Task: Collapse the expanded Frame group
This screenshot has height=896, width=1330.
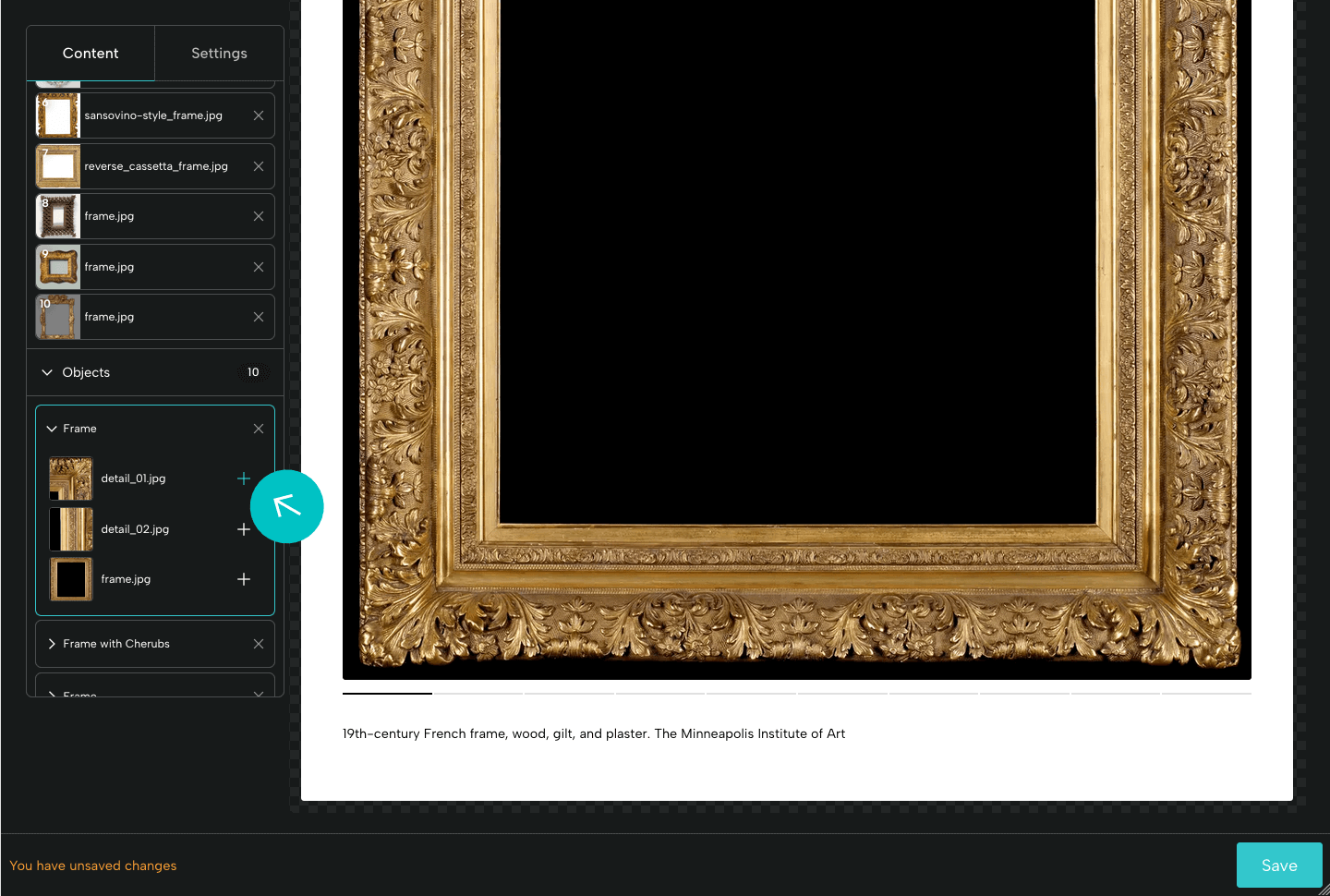Action: (52, 428)
